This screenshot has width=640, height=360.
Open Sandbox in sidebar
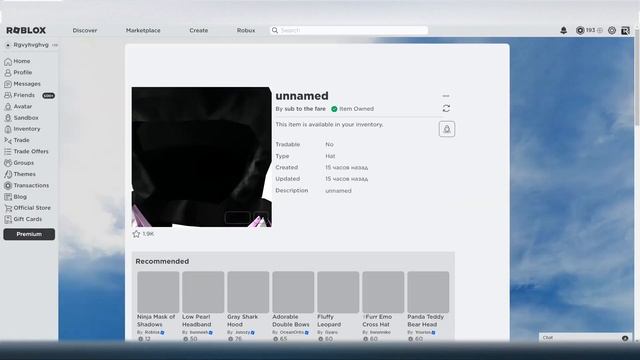(x=21, y=118)
